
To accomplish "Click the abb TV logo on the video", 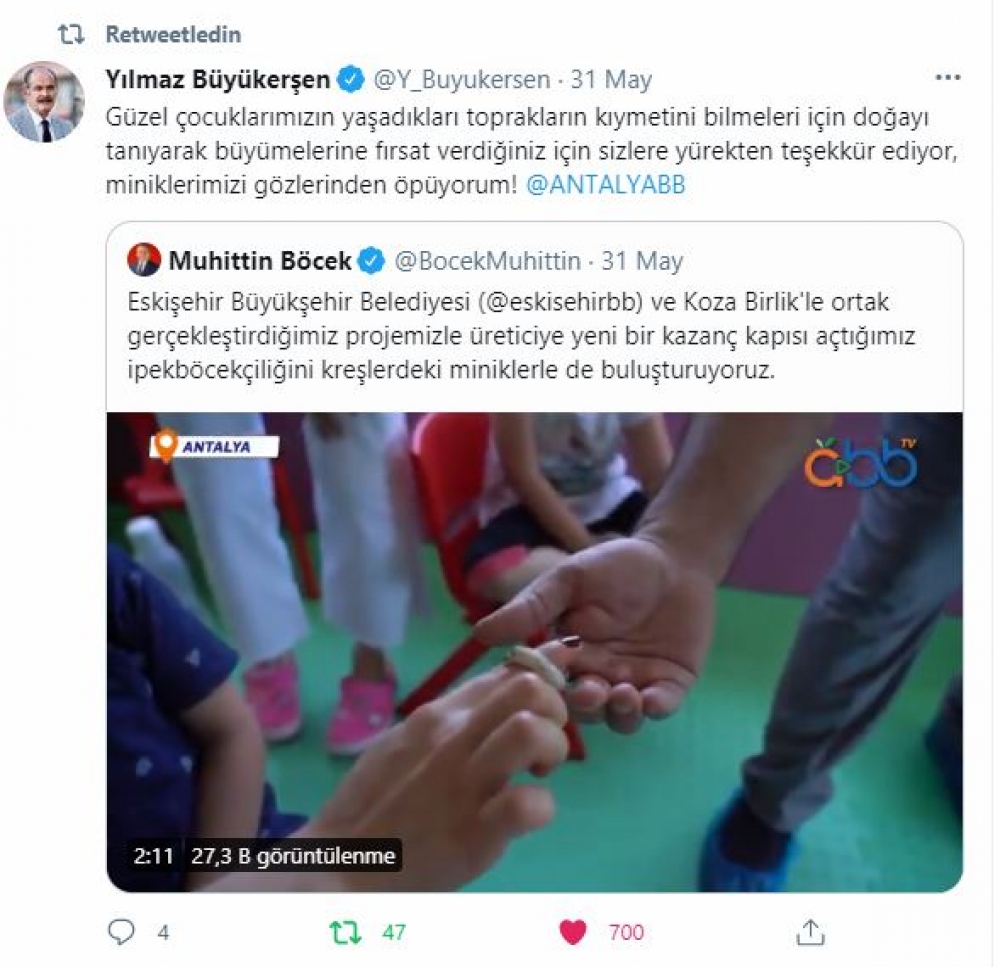I will tap(861, 462).
